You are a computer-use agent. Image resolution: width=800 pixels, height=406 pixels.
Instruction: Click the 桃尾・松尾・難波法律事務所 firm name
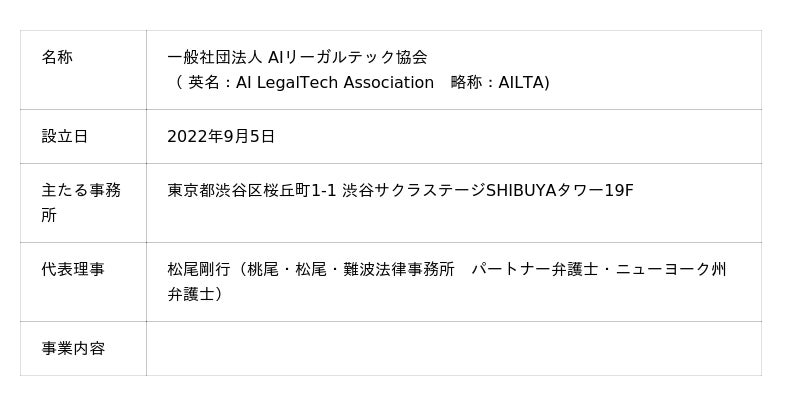(351, 269)
